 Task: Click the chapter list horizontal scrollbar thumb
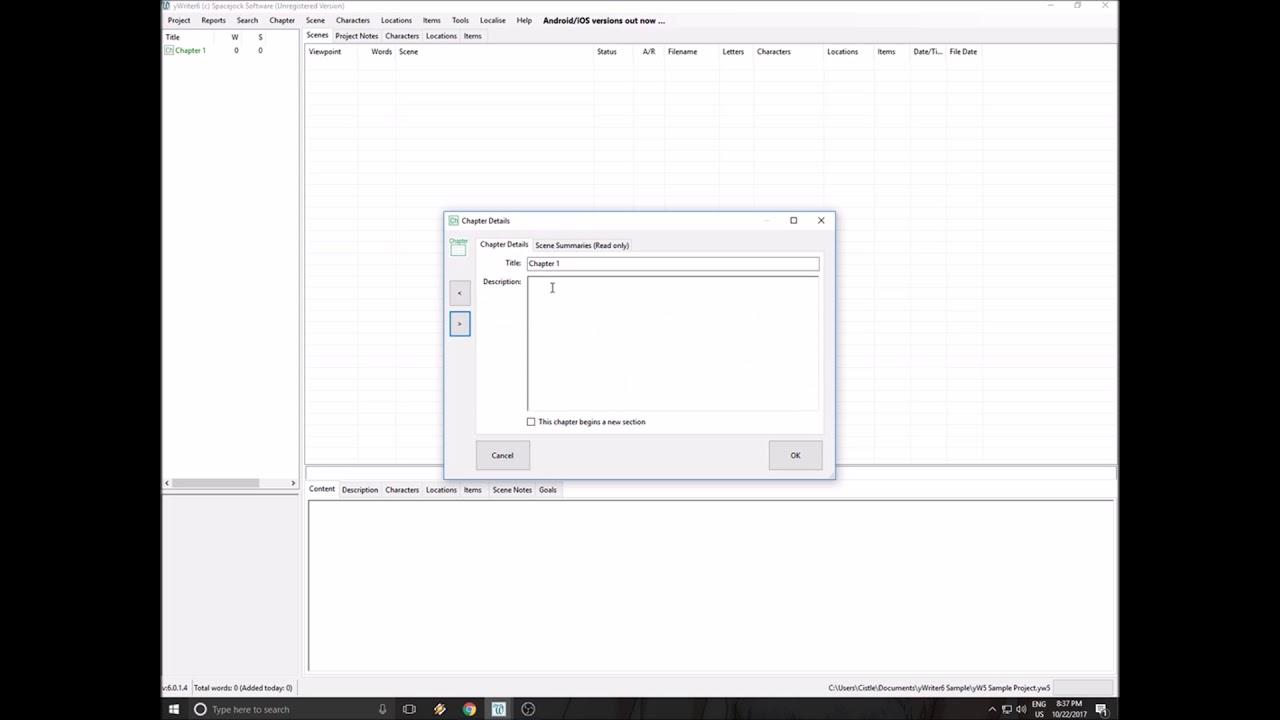215,483
